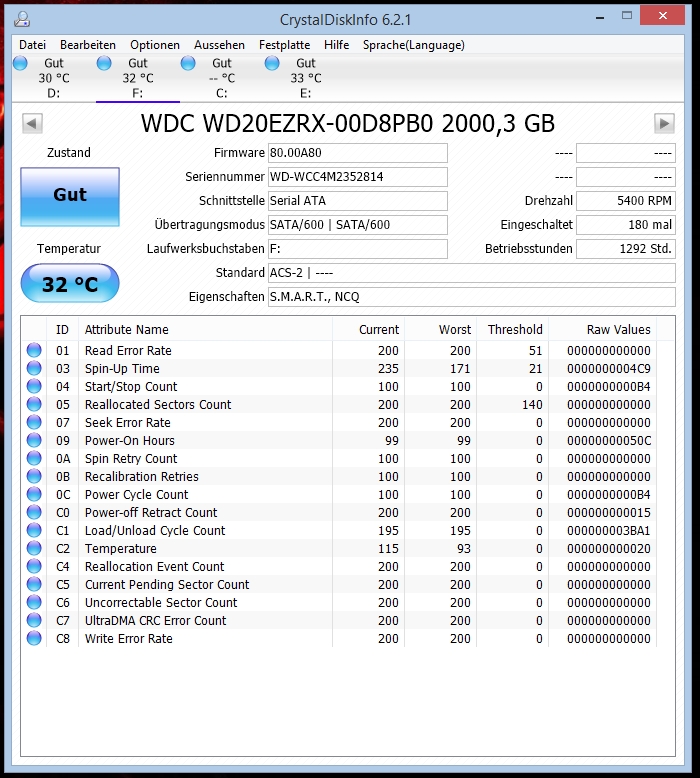Click status orb for UltraDMA CRC Error Count

coord(34,620)
